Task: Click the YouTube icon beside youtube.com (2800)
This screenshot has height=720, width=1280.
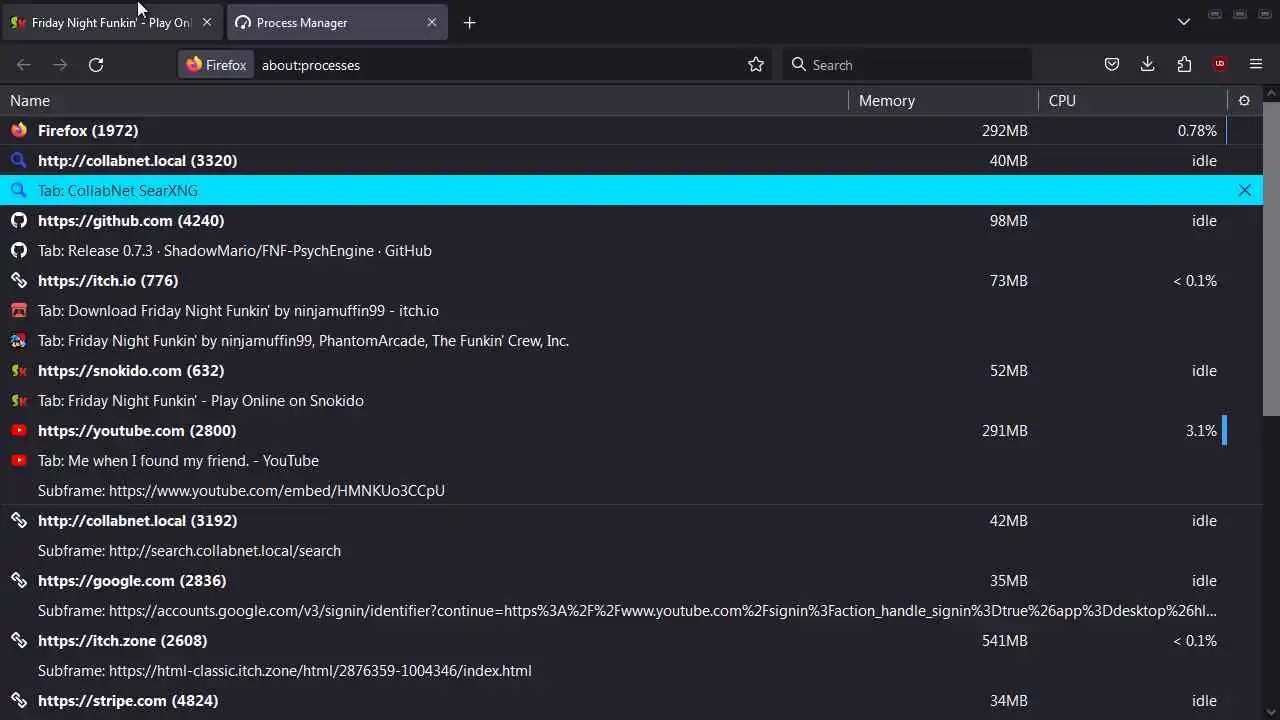Action: point(19,430)
